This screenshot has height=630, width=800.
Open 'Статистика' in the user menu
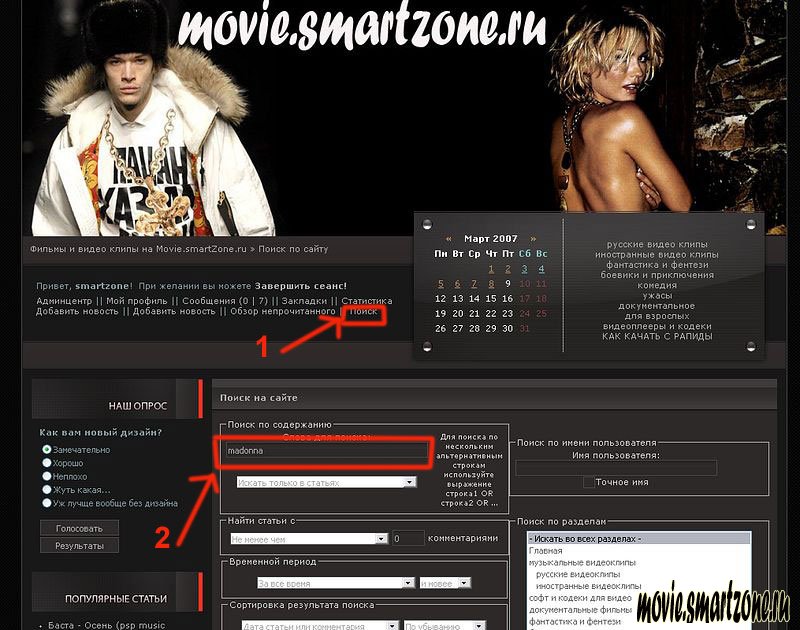(x=367, y=300)
